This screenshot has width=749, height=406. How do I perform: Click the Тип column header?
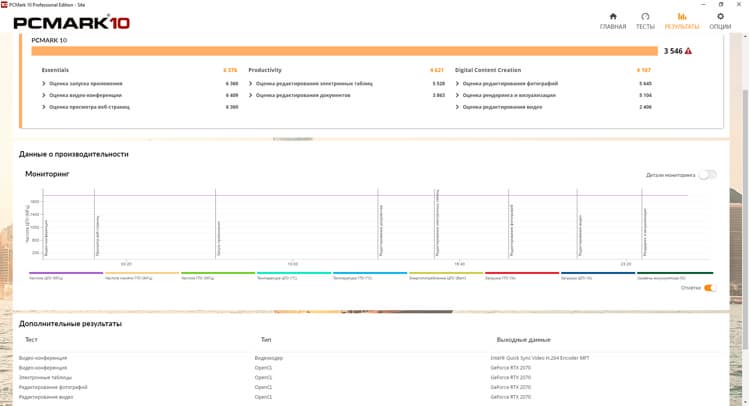click(266, 340)
